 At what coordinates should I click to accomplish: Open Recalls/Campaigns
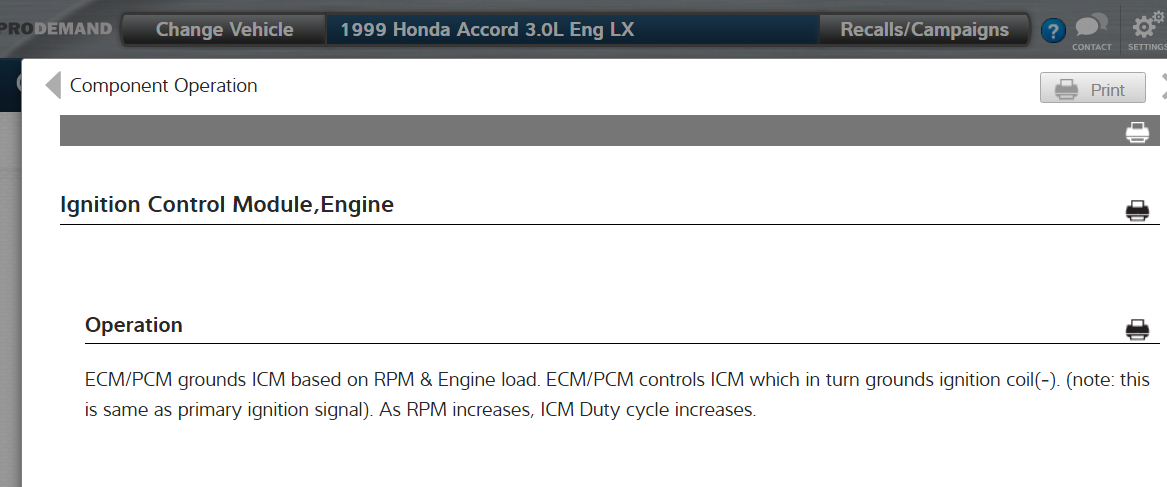click(924, 29)
